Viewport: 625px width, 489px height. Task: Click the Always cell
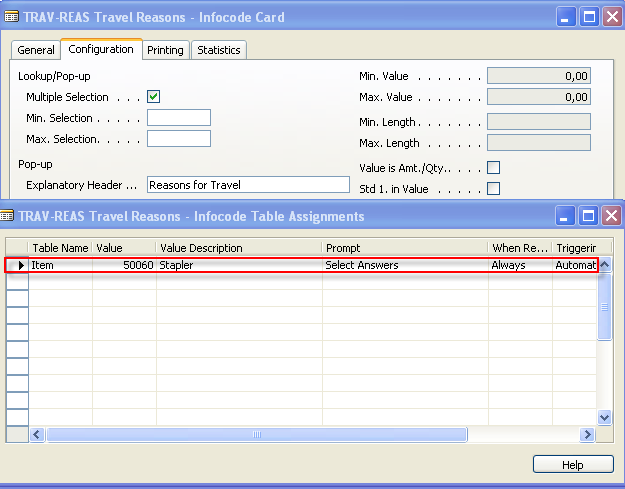pyautogui.click(x=520, y=265)
